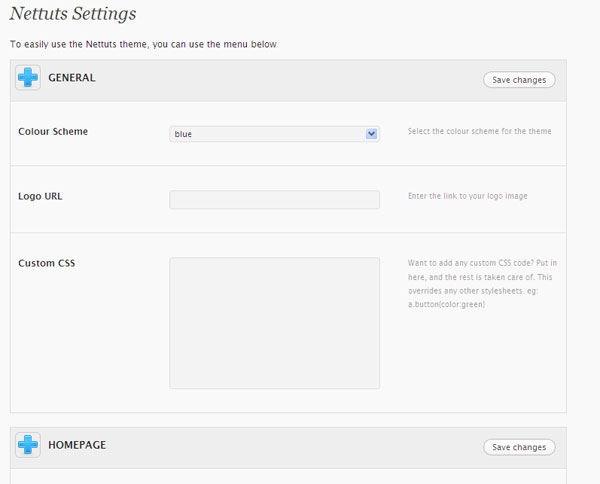Click the Logo URL label
This screenshot has width=600, height=484.
pos(40,196)
